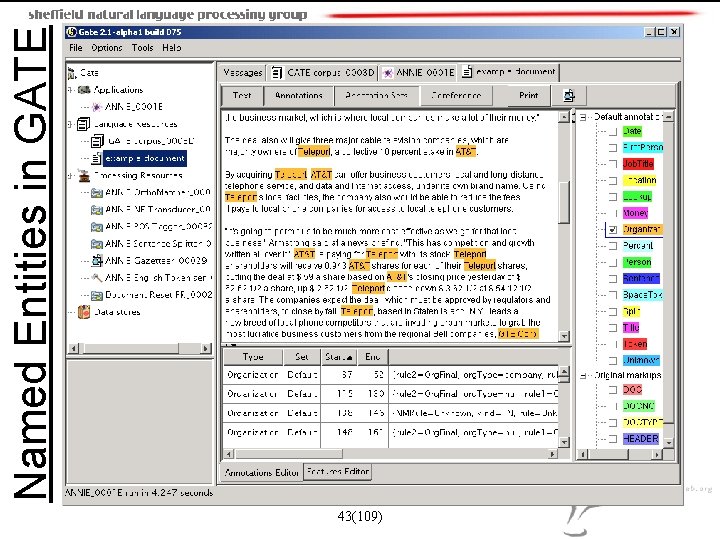The height and width of the screenshot is (540, 720).
Task: Open the Tools menu
Action: point(142,48)
